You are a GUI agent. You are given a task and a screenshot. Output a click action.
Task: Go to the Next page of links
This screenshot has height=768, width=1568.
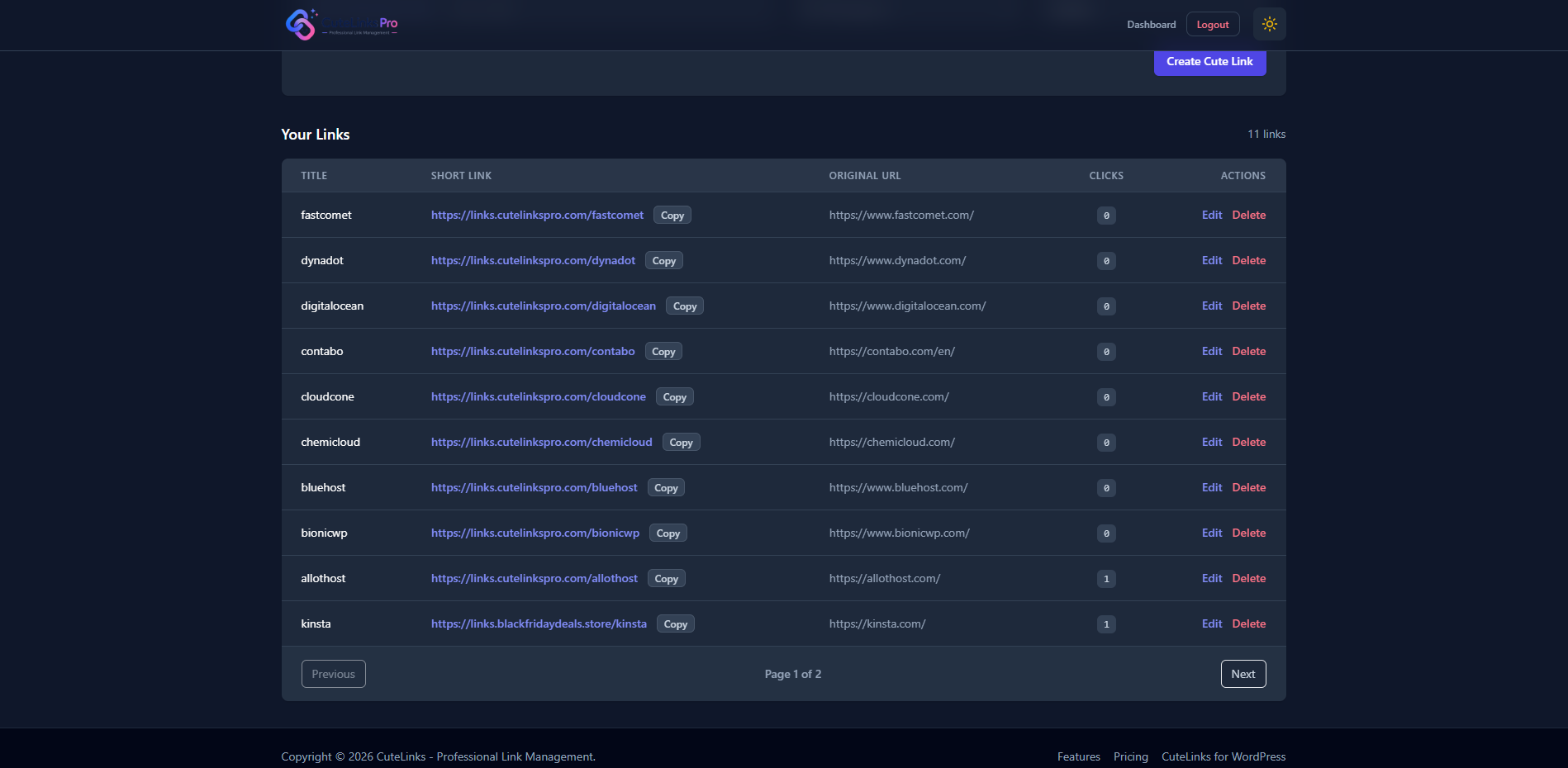[1243, 674]
